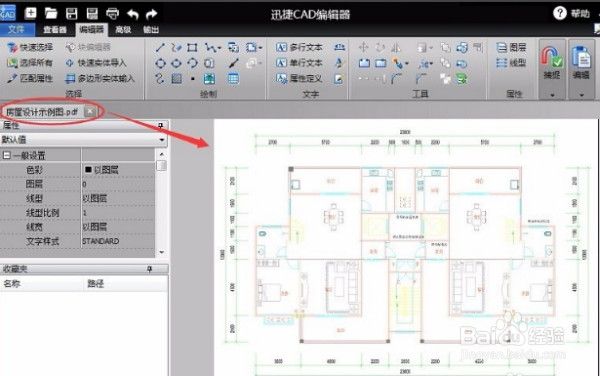The height and width of the screenshot is (376, 600).
Task: Click the Fillet corner tool icon
Action: [396, 79]
